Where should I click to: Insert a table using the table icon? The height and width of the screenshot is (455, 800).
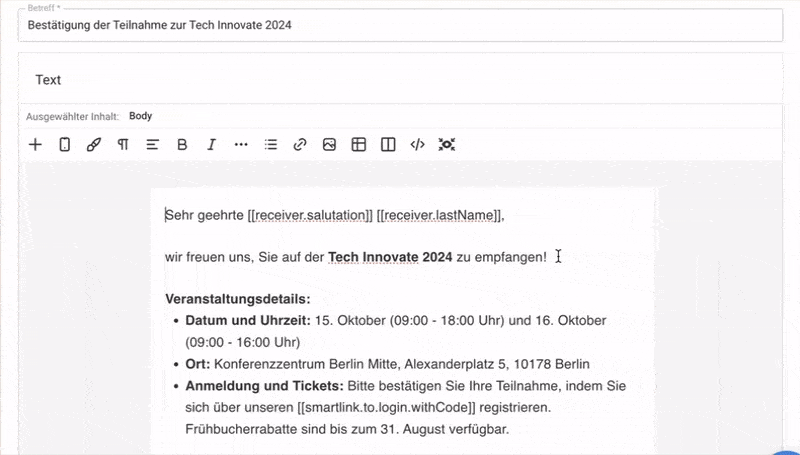(x=358, y=144)
